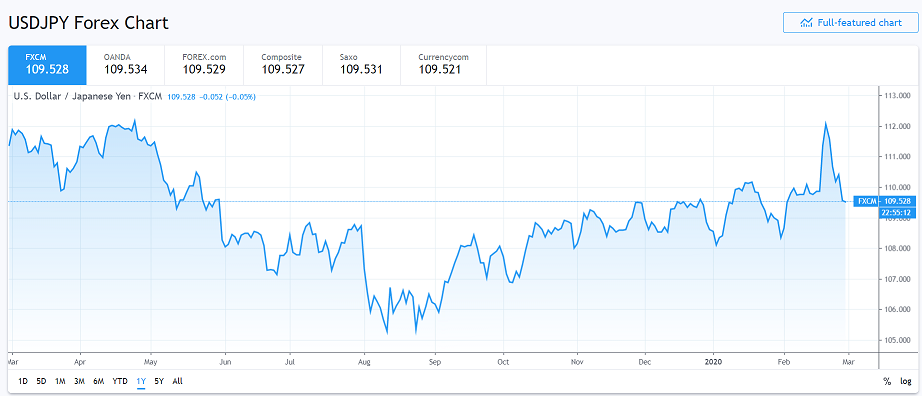Viewport: 922px width, 396px height.
Task: Click the 109.528 −0.052 (−0.05%) price change text
Action: tap(211, 96)
